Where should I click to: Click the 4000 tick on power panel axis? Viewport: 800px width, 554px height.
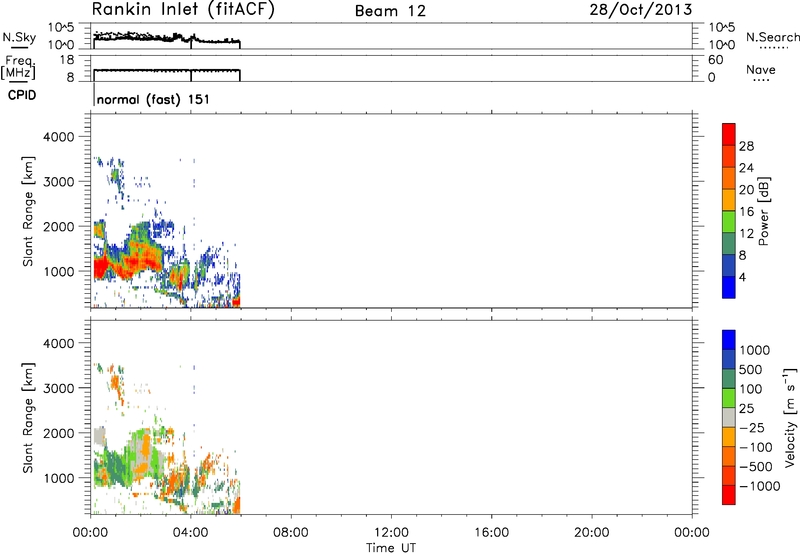point(58,137)
